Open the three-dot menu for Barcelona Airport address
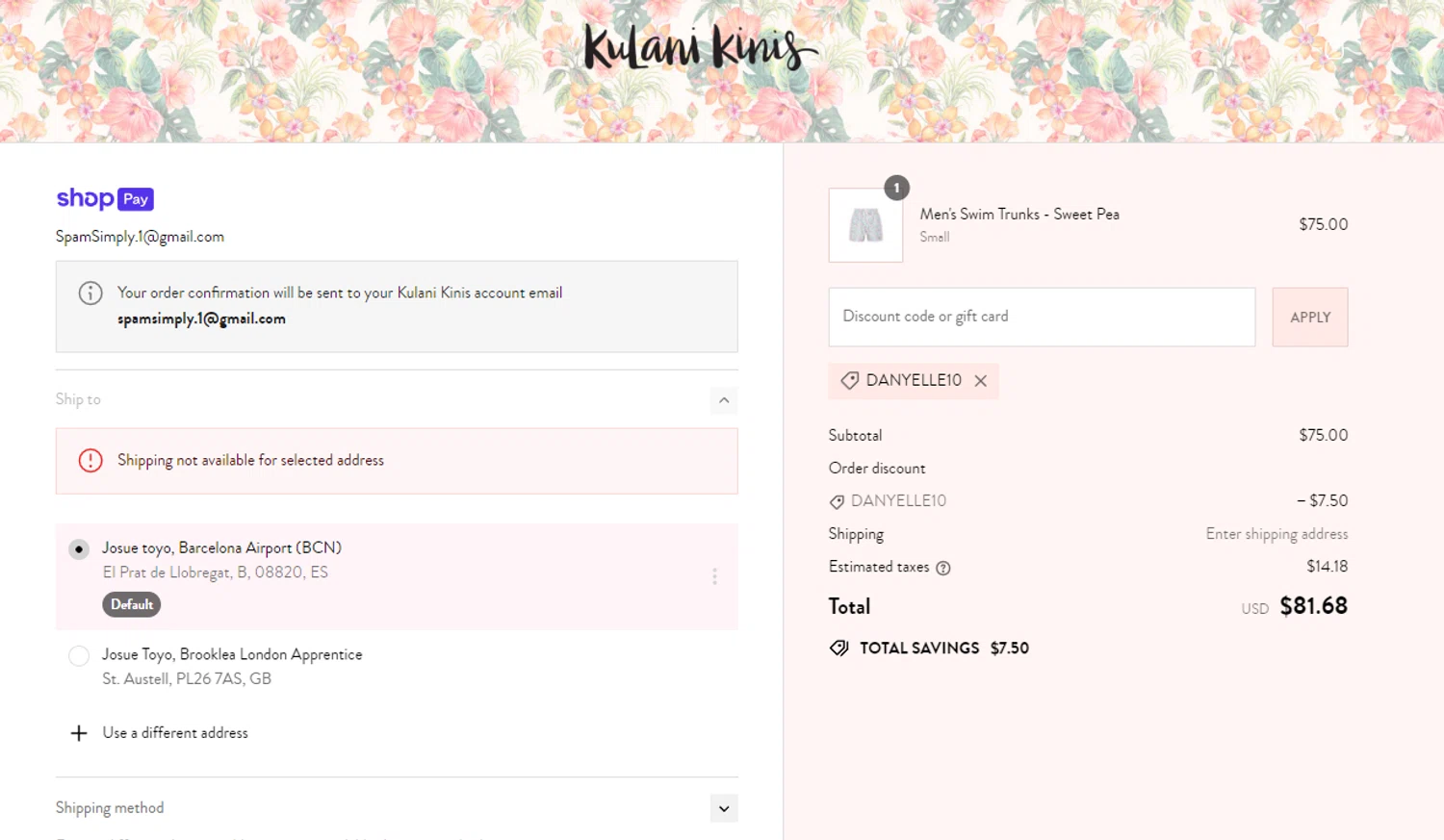This screenshot has width=1444, height=840. (x=714, y=576)
